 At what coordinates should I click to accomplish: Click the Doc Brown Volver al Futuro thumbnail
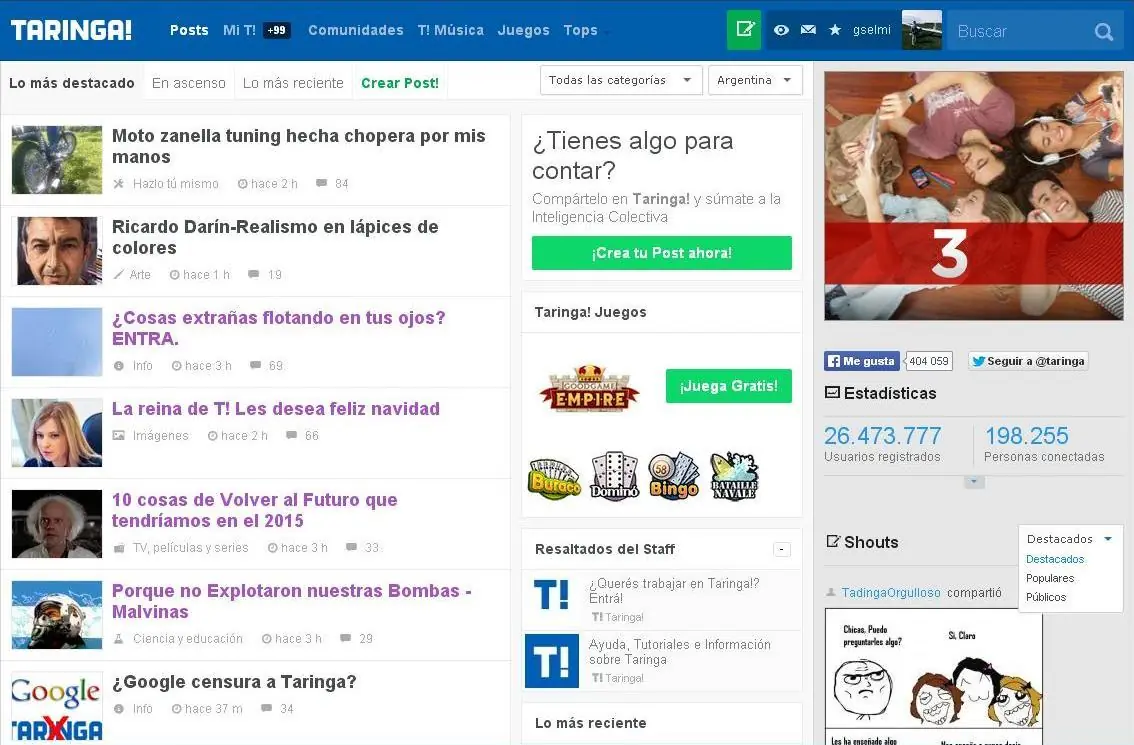[x=56, y=524]
